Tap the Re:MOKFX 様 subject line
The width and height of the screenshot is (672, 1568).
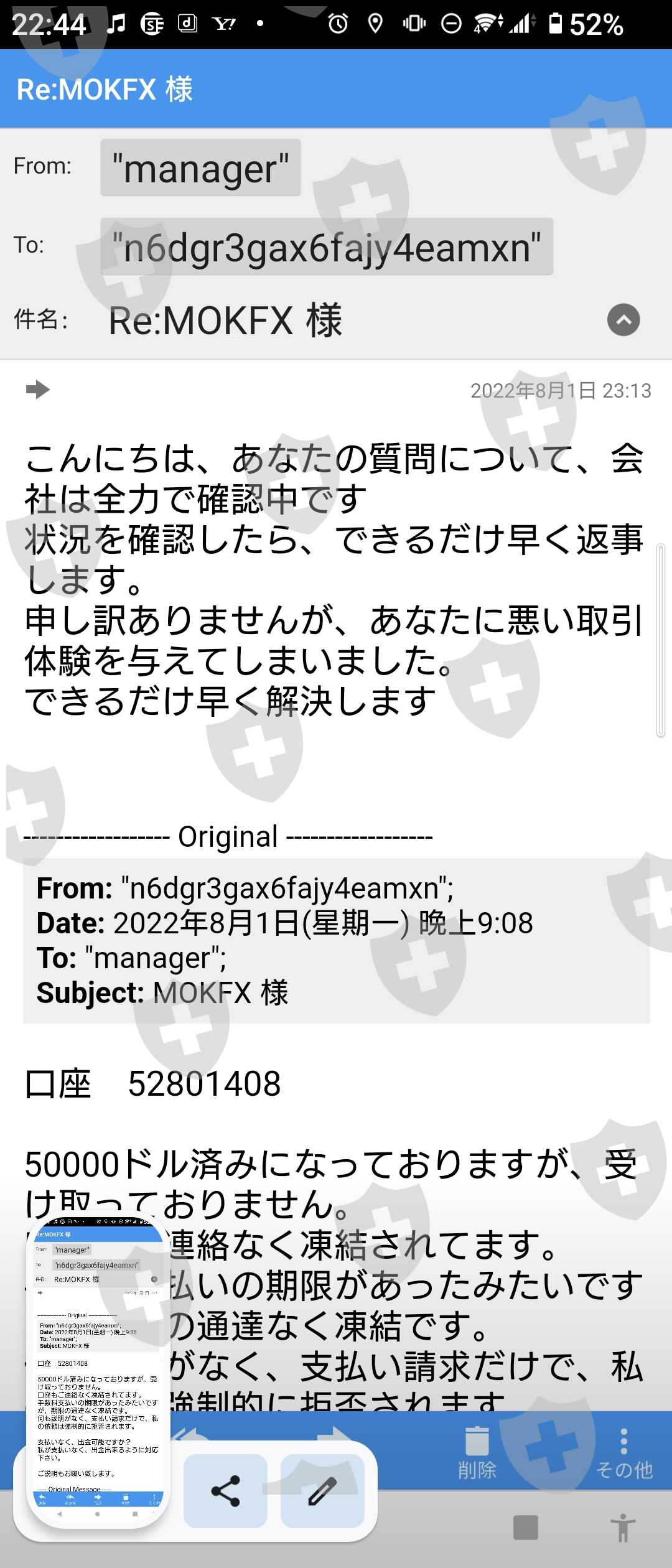coord(226,321)
